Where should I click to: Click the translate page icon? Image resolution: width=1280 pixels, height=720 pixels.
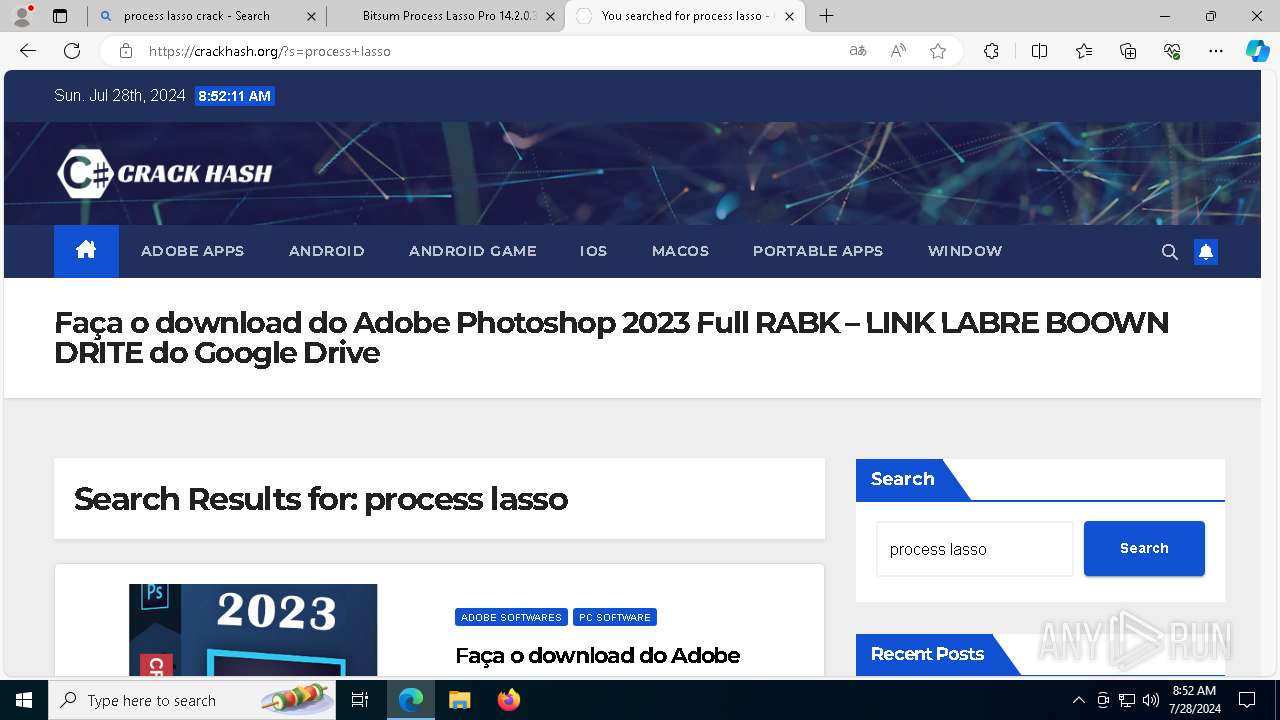(x=857, y=51)
